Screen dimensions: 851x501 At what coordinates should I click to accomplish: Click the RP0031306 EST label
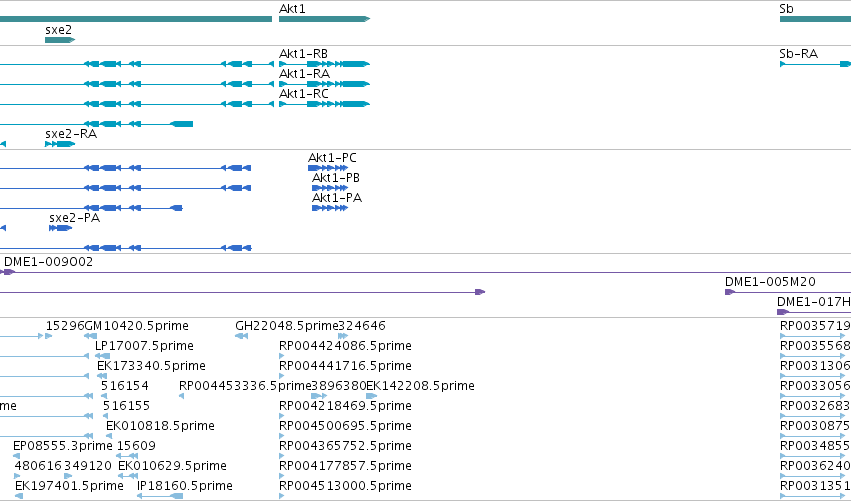pos(815,366)
